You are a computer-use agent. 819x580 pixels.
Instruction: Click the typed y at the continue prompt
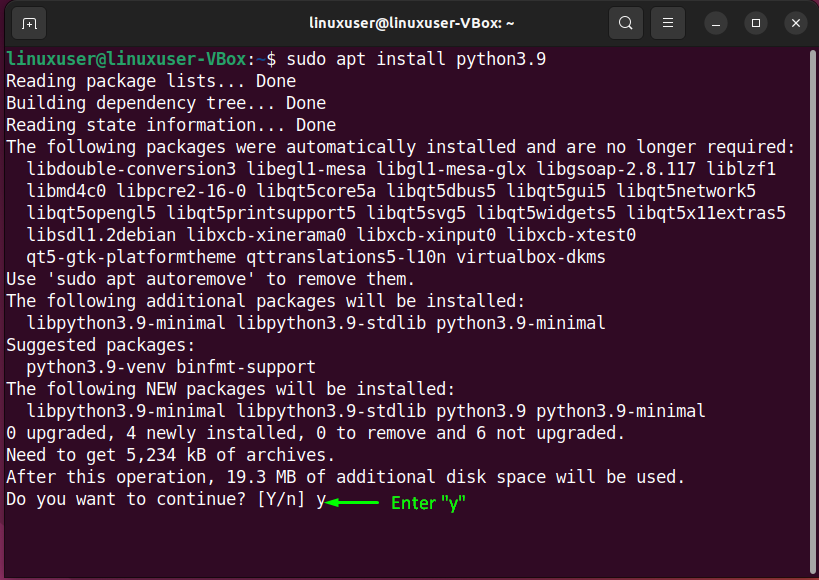[x=321, y=499]
